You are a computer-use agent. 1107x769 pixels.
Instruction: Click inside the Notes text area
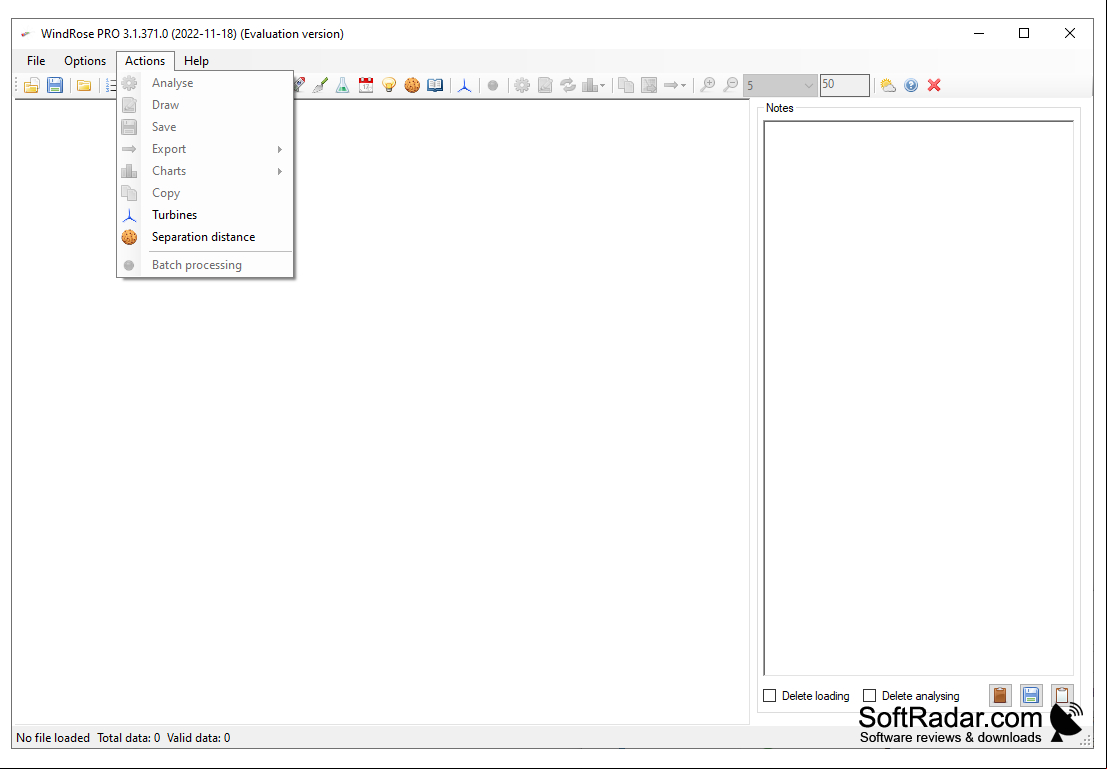[918, 398]
